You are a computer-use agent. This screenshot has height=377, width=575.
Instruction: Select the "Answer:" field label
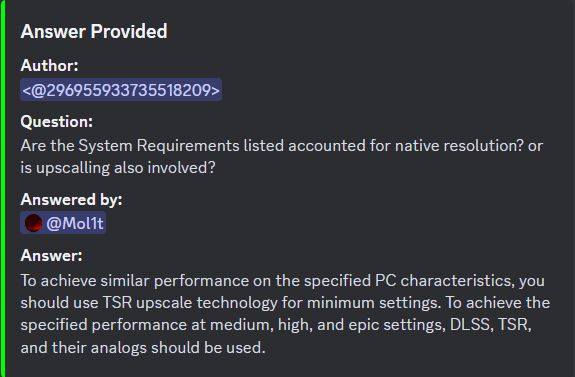click(x=52, y=255)
